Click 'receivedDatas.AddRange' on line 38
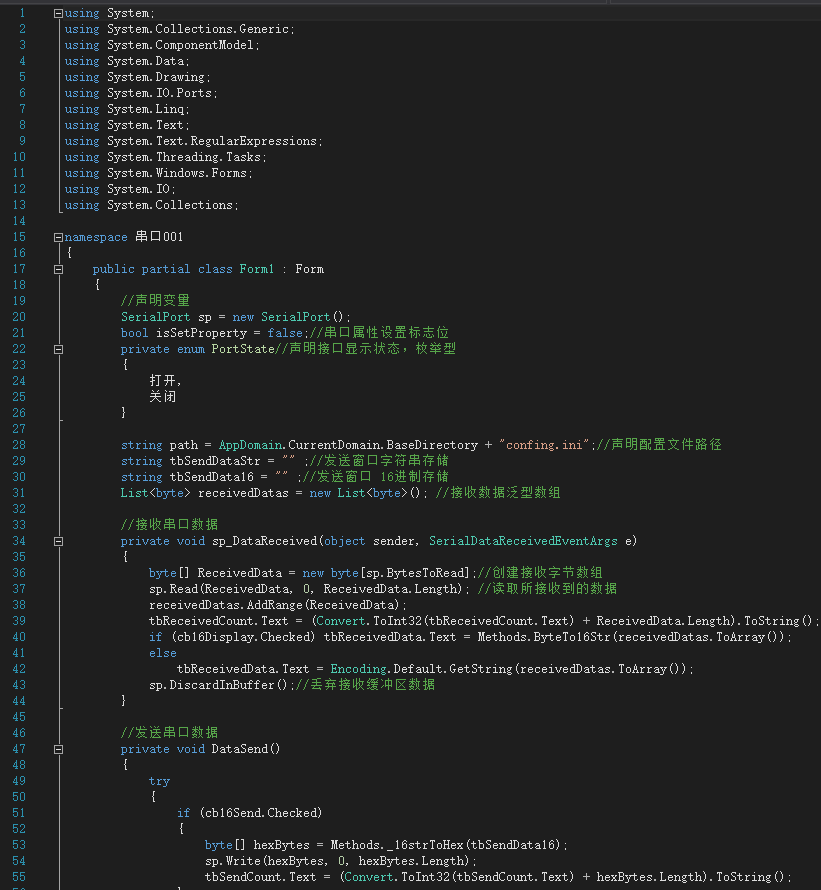 pyautogui.click(x=226, y=604)
